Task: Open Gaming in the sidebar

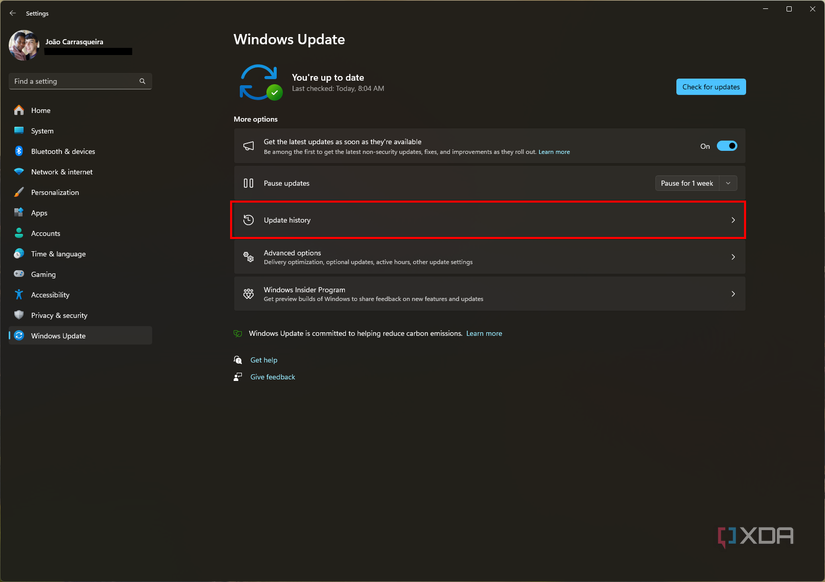Action: coord(80,274)
